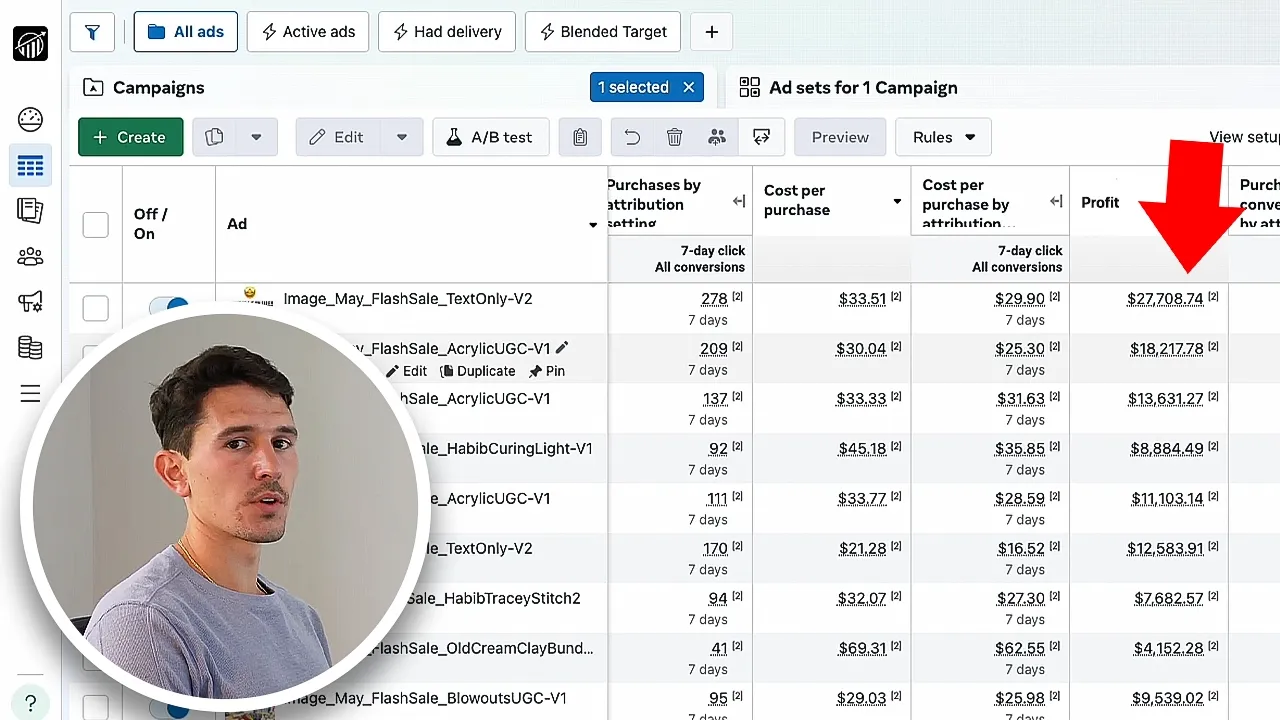The width and height of the screenshot is (1280, 720).
Task: Open Account overview gauge icon in sidebar
Action: click(30, 120)
